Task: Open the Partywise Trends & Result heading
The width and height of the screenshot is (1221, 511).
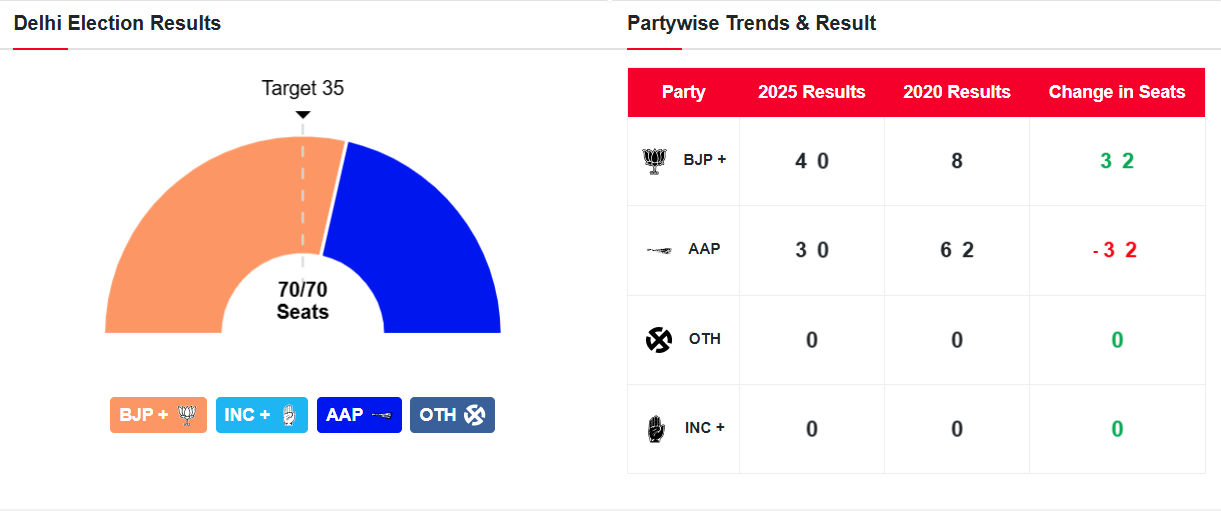Action: coord(751,23)
